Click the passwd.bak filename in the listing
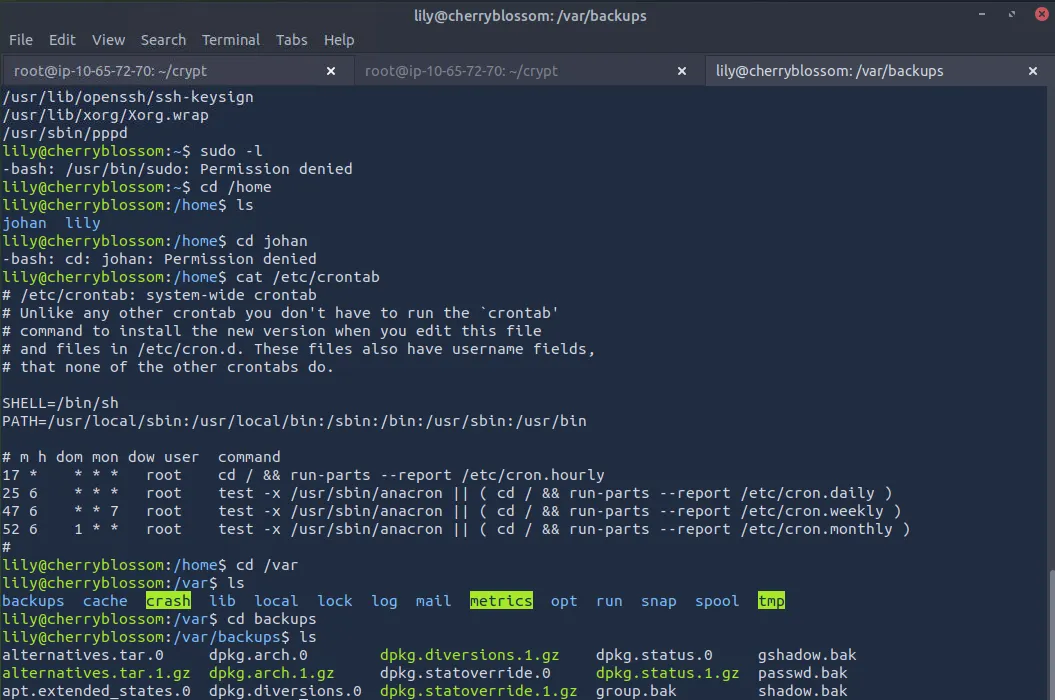This screenshot has height=700, width=1055. (802, 673)
